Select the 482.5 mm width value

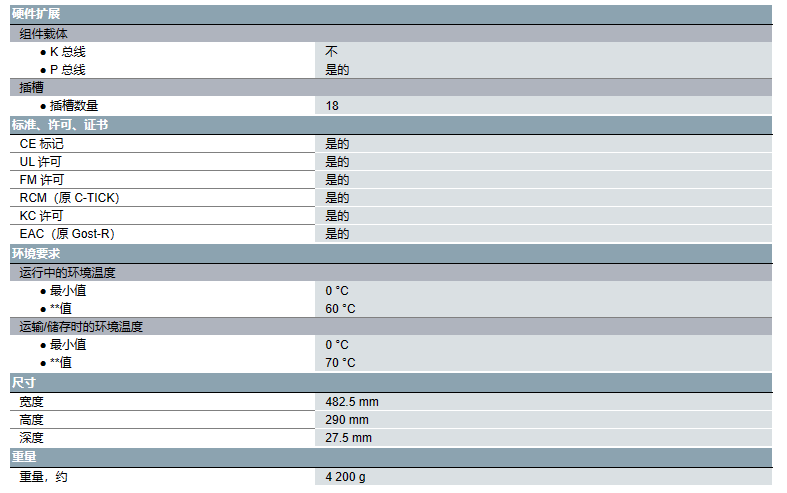tap(352, 402)
